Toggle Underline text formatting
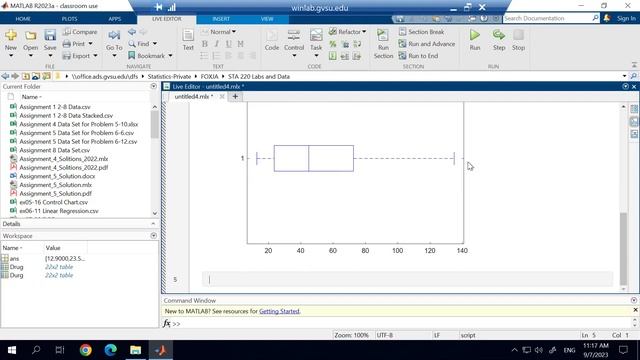 (x=229, y=44)
